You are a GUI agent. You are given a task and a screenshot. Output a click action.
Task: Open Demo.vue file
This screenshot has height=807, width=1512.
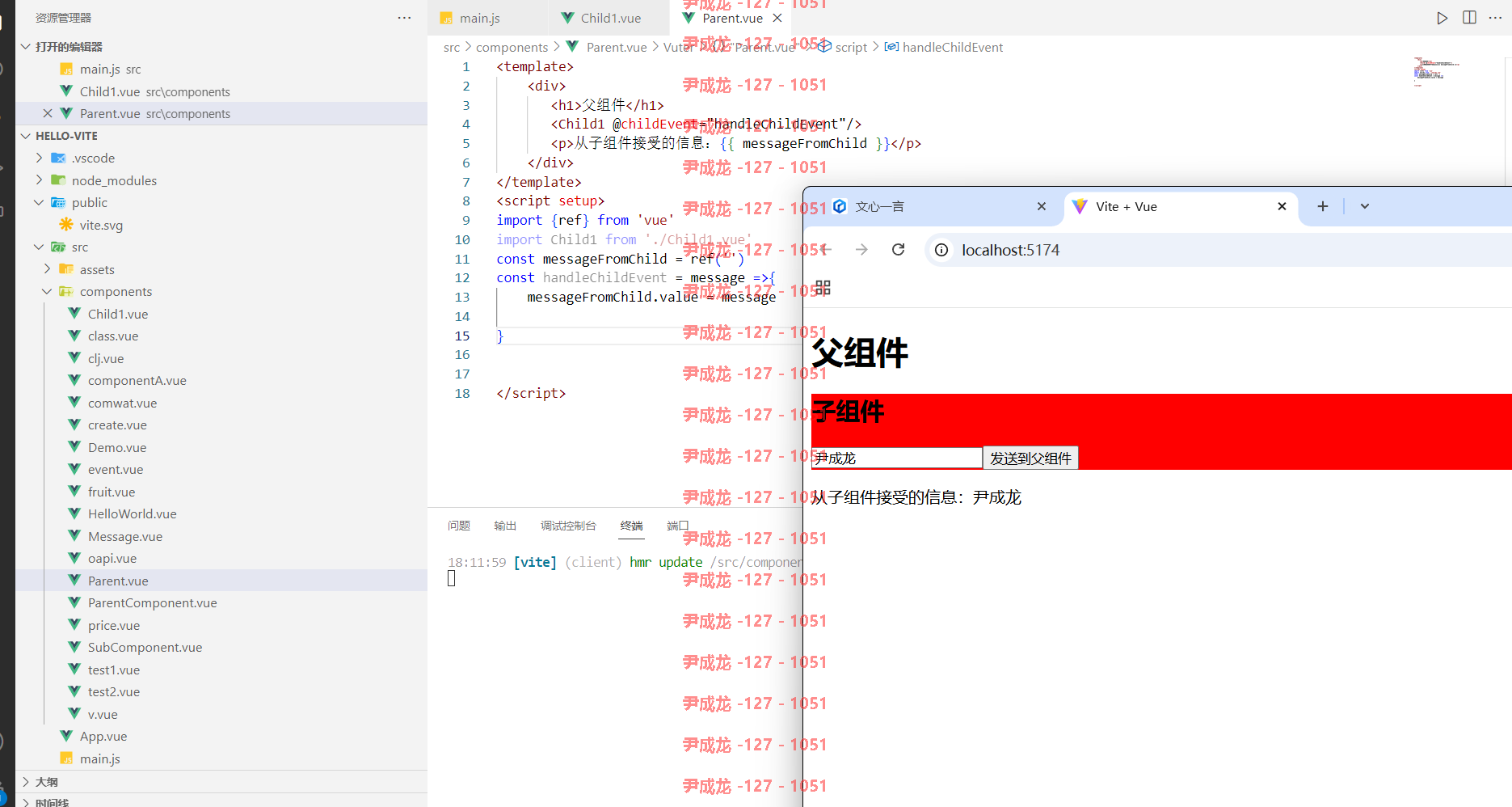pyautogui.click(x=117, y=447)
